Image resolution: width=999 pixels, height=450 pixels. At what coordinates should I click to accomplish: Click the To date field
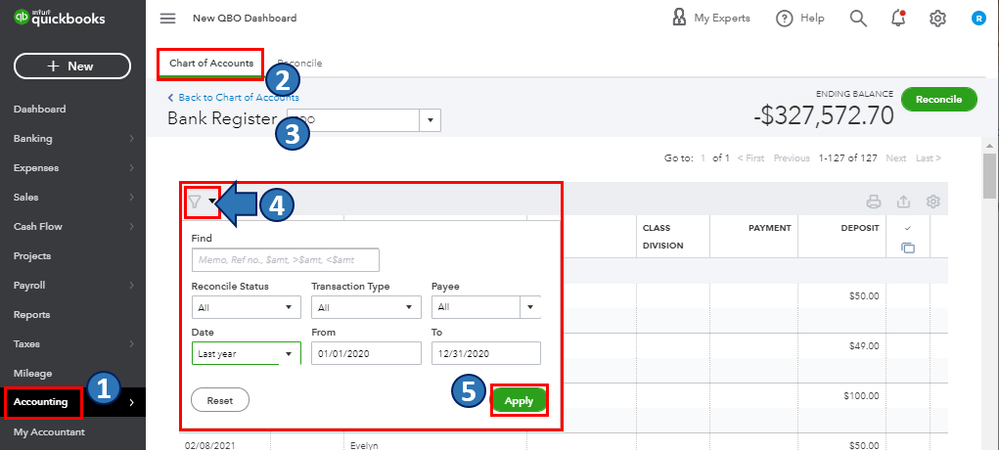pos(486,353)
